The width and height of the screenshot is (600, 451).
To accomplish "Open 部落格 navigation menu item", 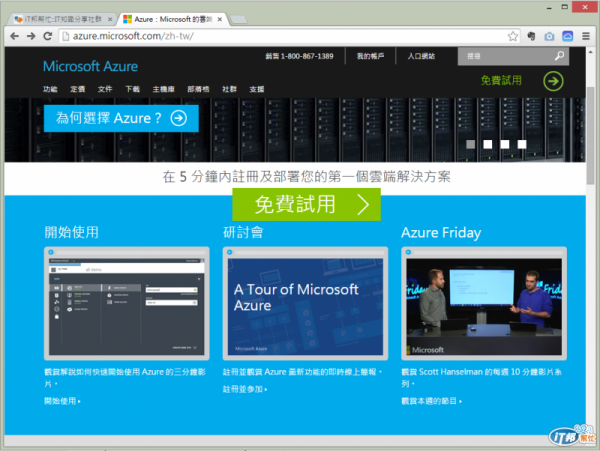I will (x=198, y=89).
